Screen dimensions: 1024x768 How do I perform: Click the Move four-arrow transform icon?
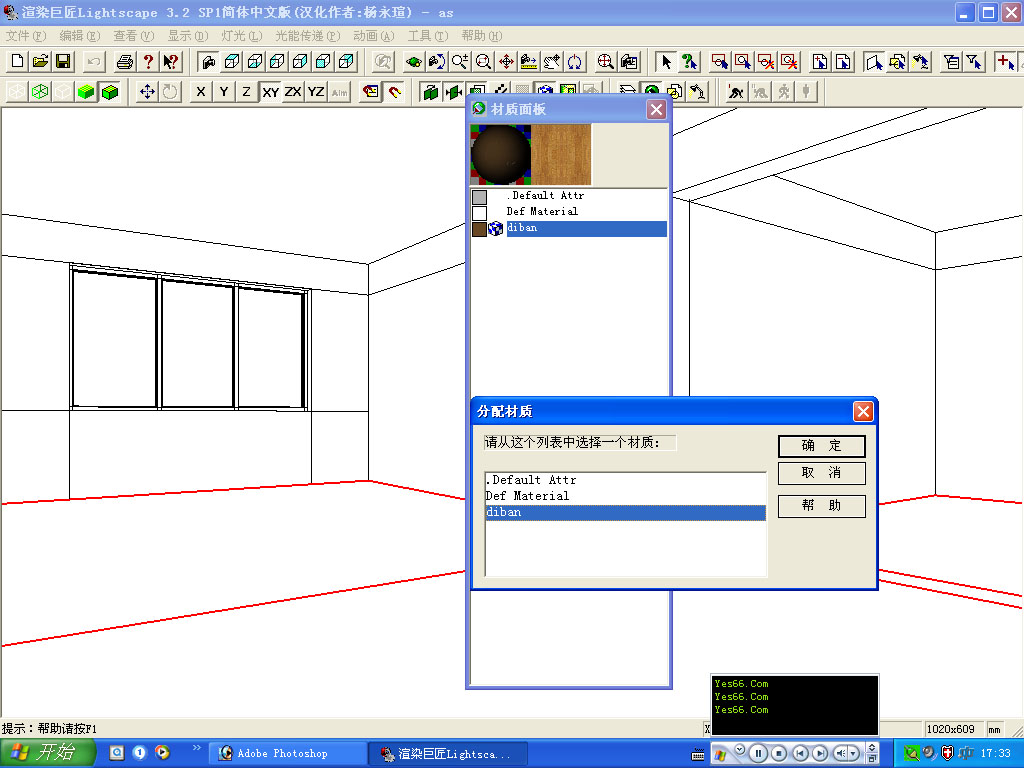148,92
